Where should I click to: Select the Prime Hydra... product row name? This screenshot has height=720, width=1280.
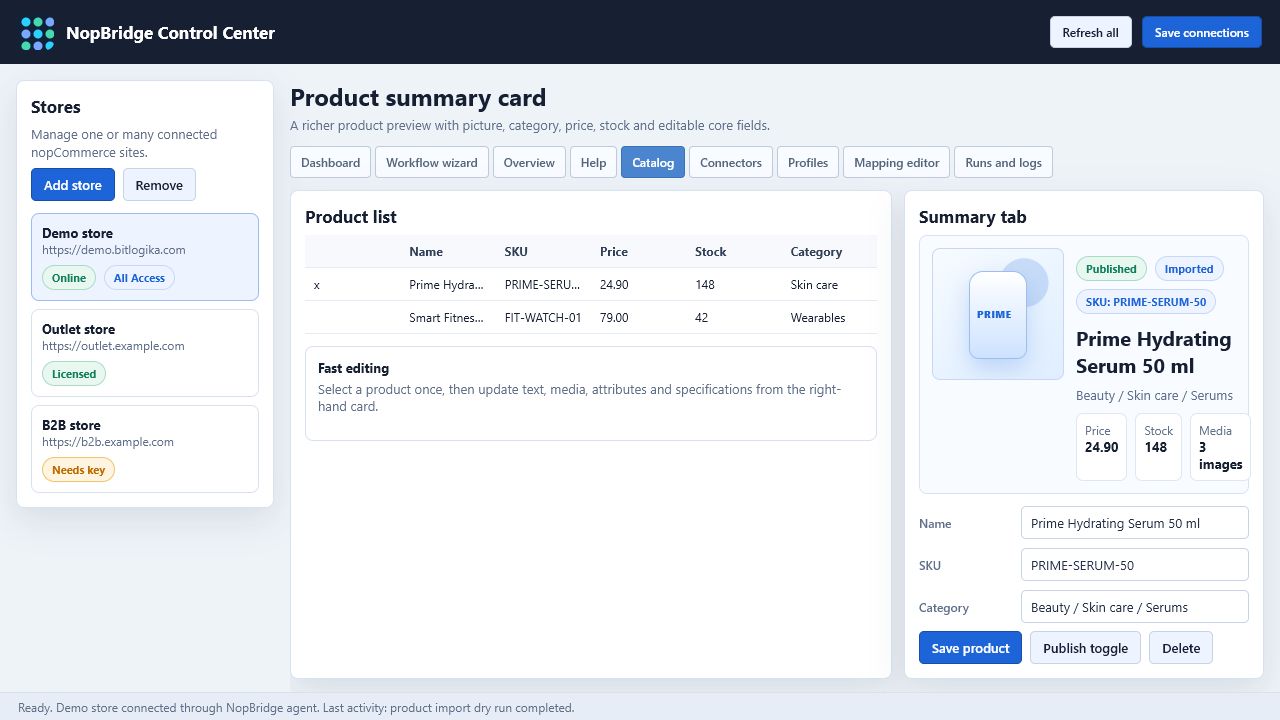(x=446, y=285)
